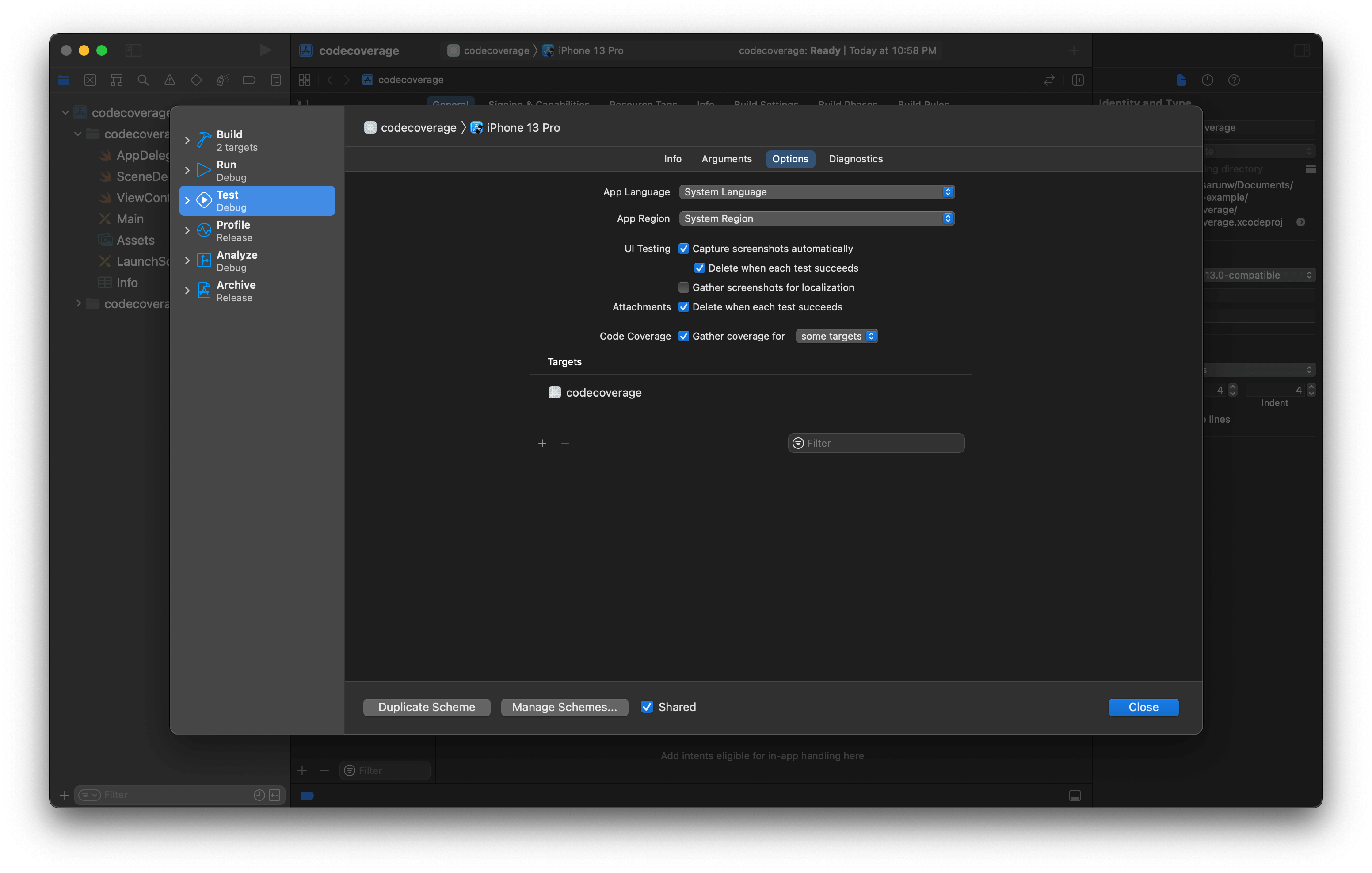Switch to the Arguments tab

(726, 159)
